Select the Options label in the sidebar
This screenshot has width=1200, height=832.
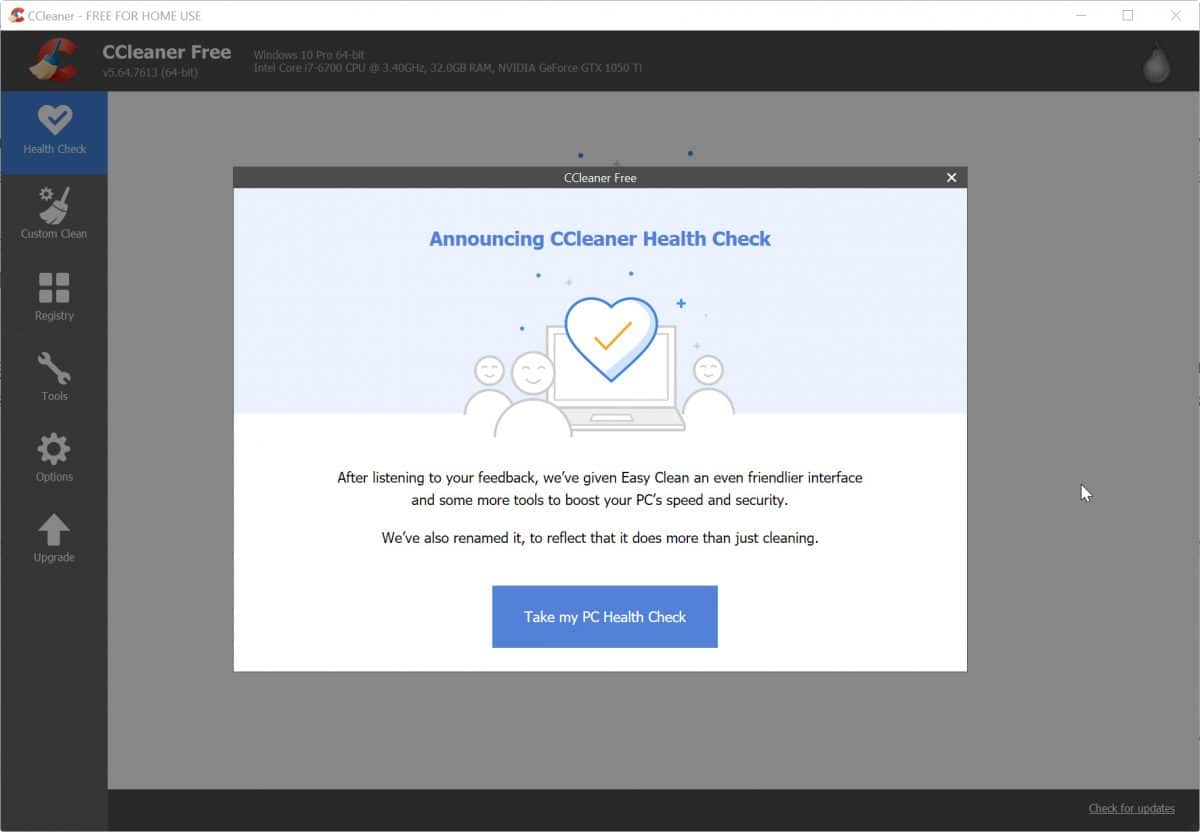[54, 476]
